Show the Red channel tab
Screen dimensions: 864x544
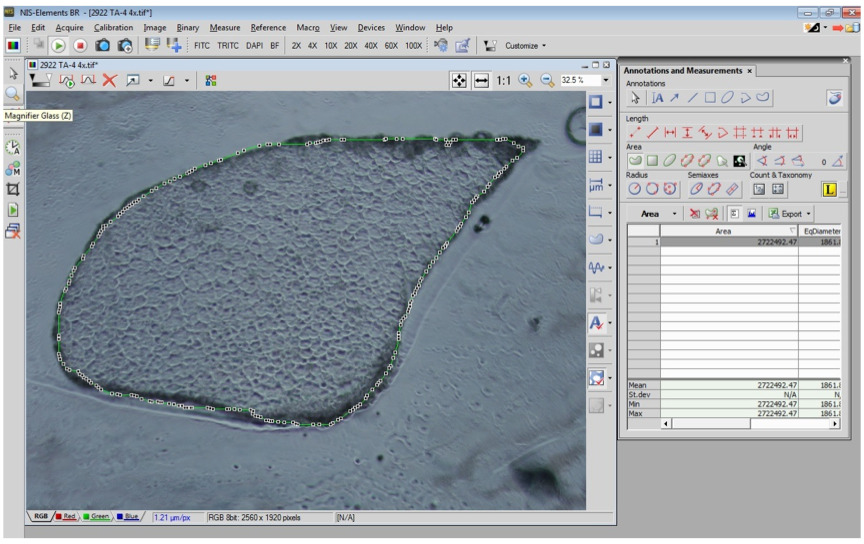click(66, 517)
